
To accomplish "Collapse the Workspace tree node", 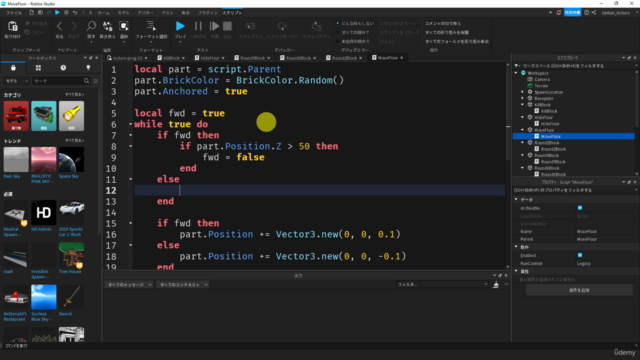I will coord(517,73).
